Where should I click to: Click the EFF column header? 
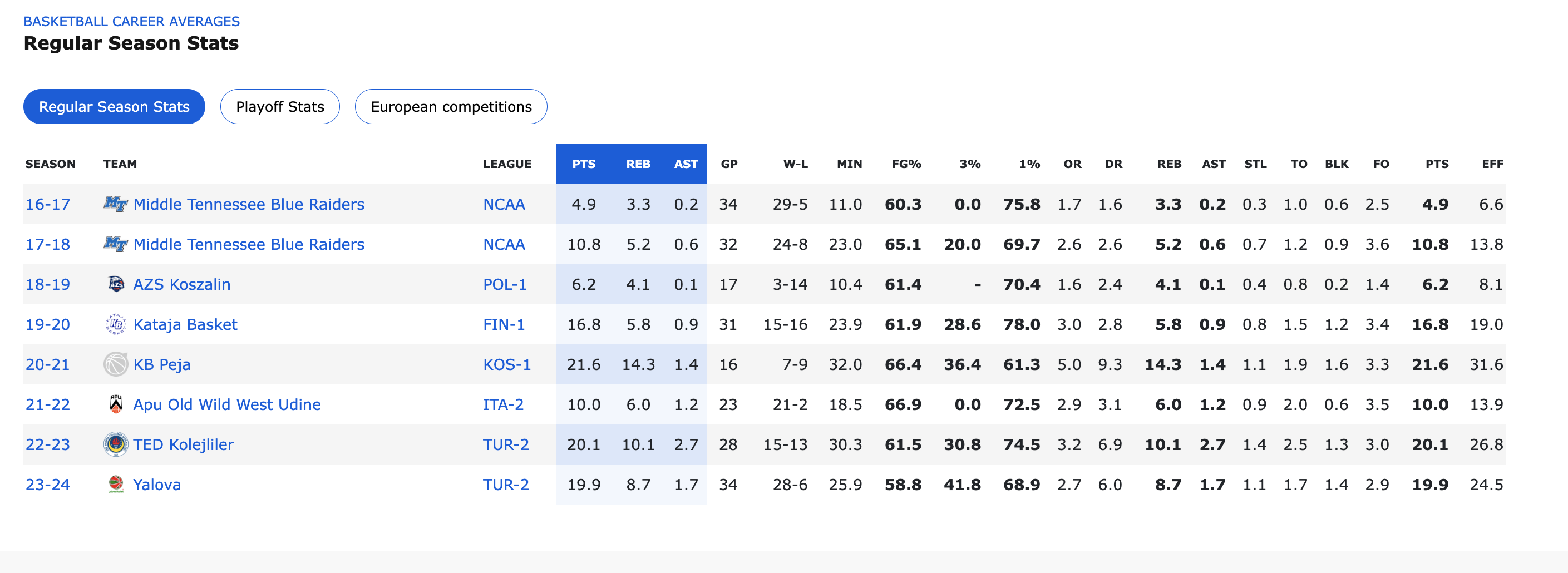point(1492,164)
